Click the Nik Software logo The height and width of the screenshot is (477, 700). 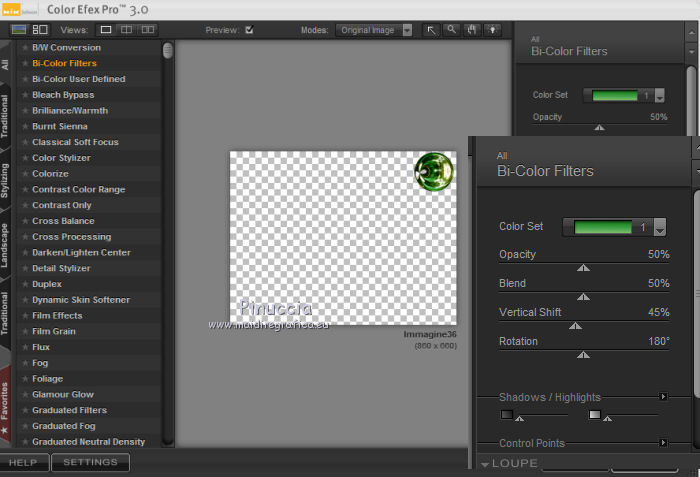tap(19, 10)
